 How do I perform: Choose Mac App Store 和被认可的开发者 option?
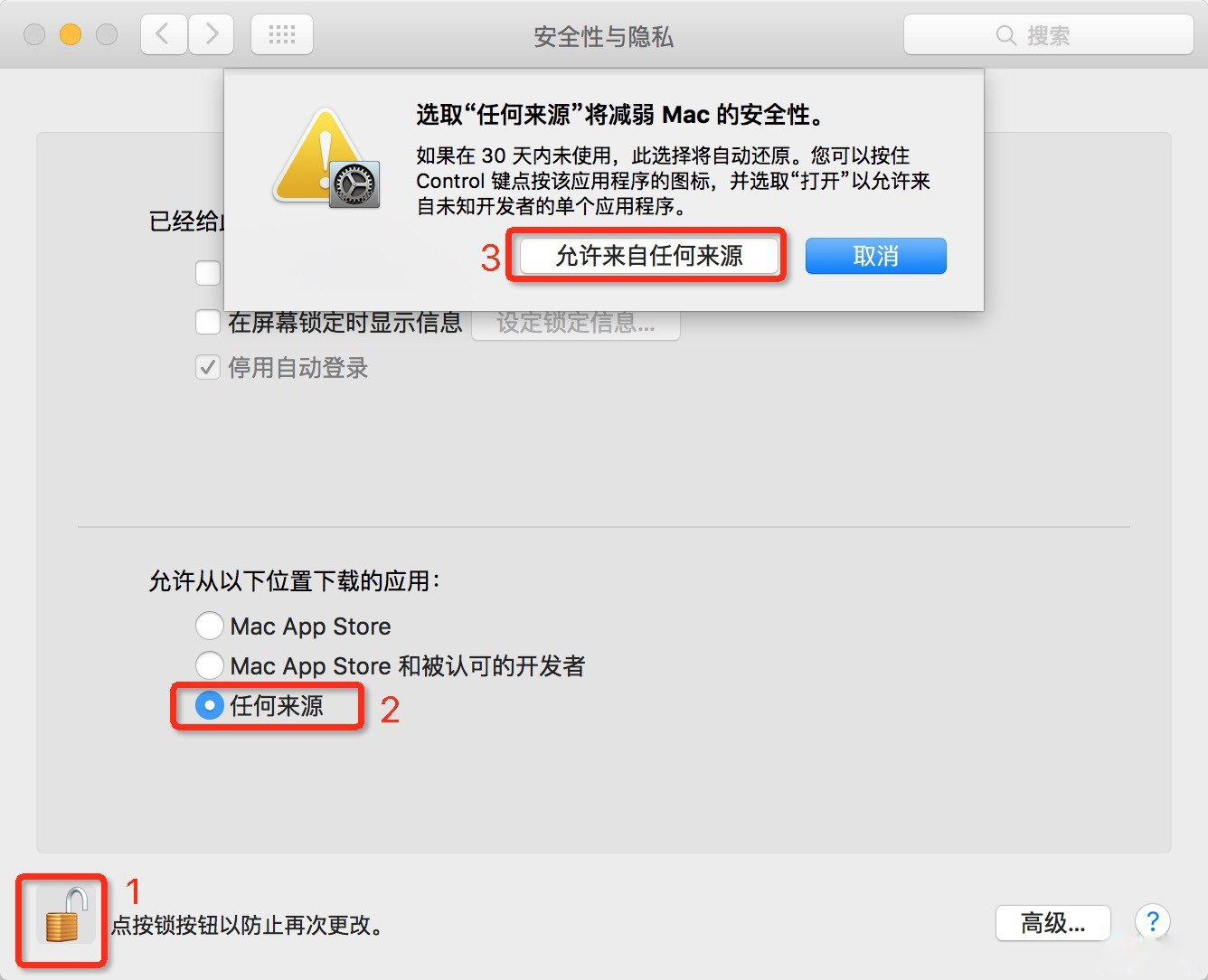point(210,665)
